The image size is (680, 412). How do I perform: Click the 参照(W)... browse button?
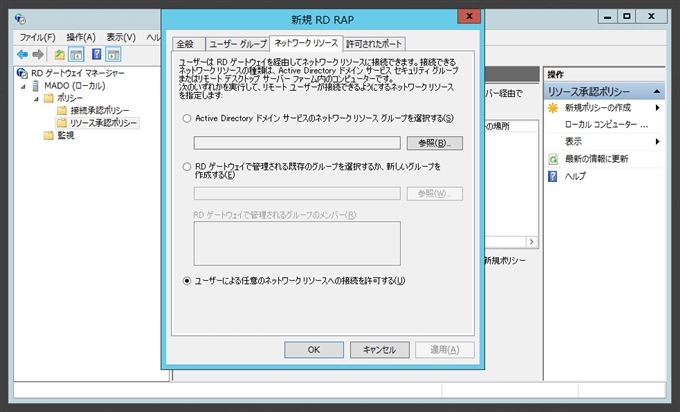coord(435,193)
